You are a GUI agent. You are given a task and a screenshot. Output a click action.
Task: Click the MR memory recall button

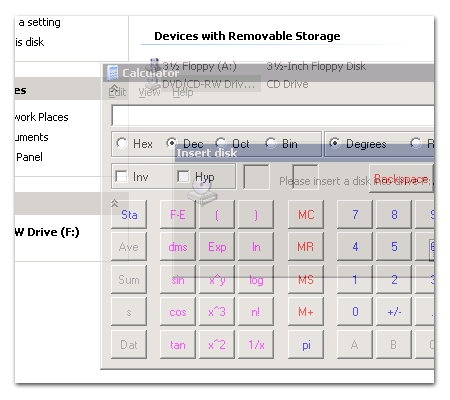point(306,247)
